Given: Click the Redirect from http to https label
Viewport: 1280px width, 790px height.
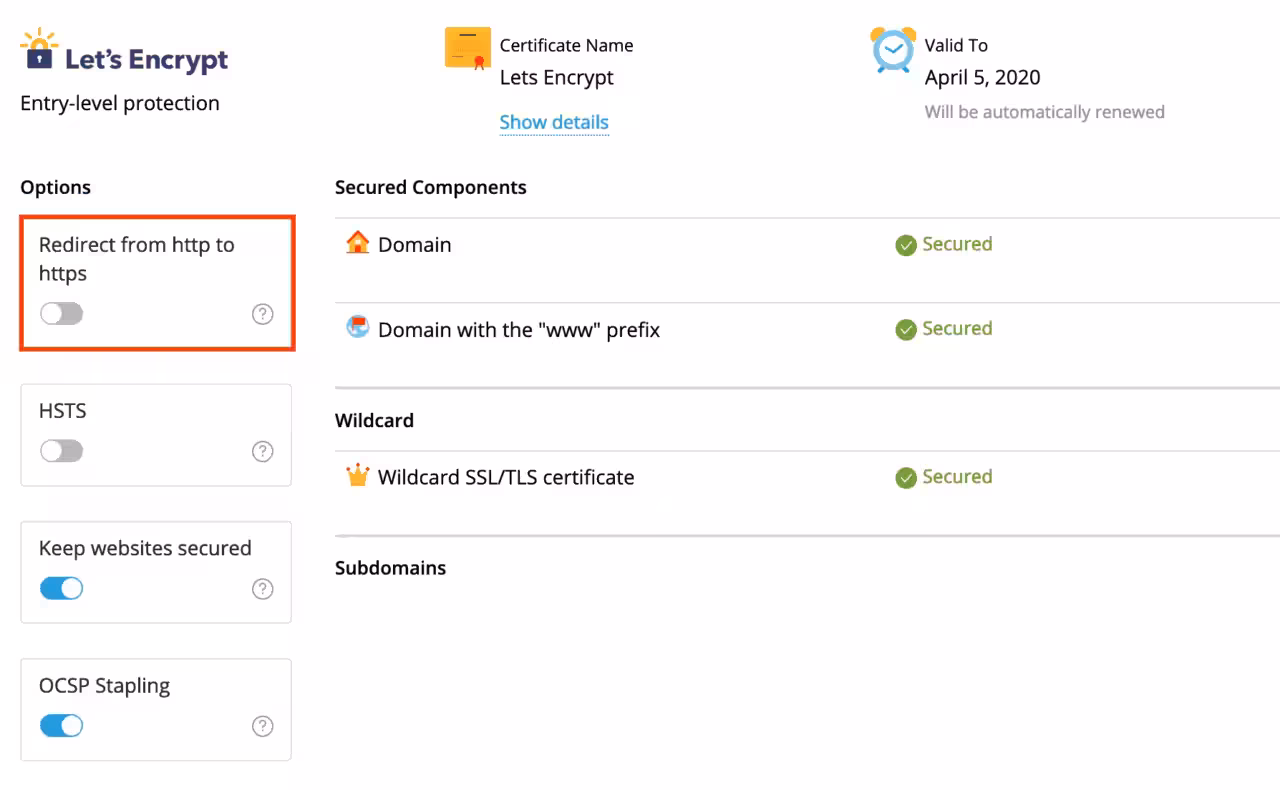Looking at the screenshot, I should coord(137,259).
